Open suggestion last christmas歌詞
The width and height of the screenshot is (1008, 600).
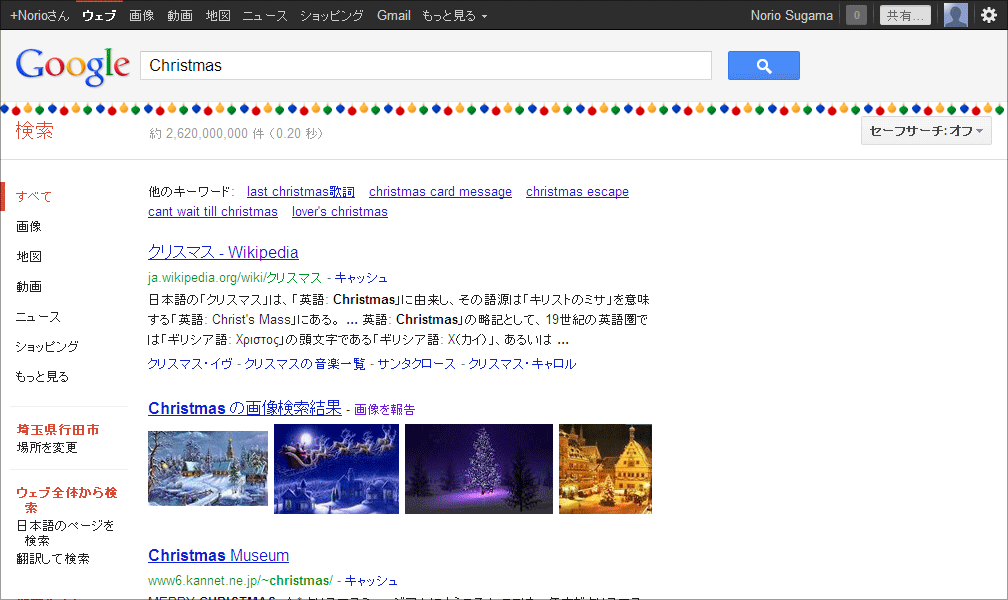coord(301,192)
